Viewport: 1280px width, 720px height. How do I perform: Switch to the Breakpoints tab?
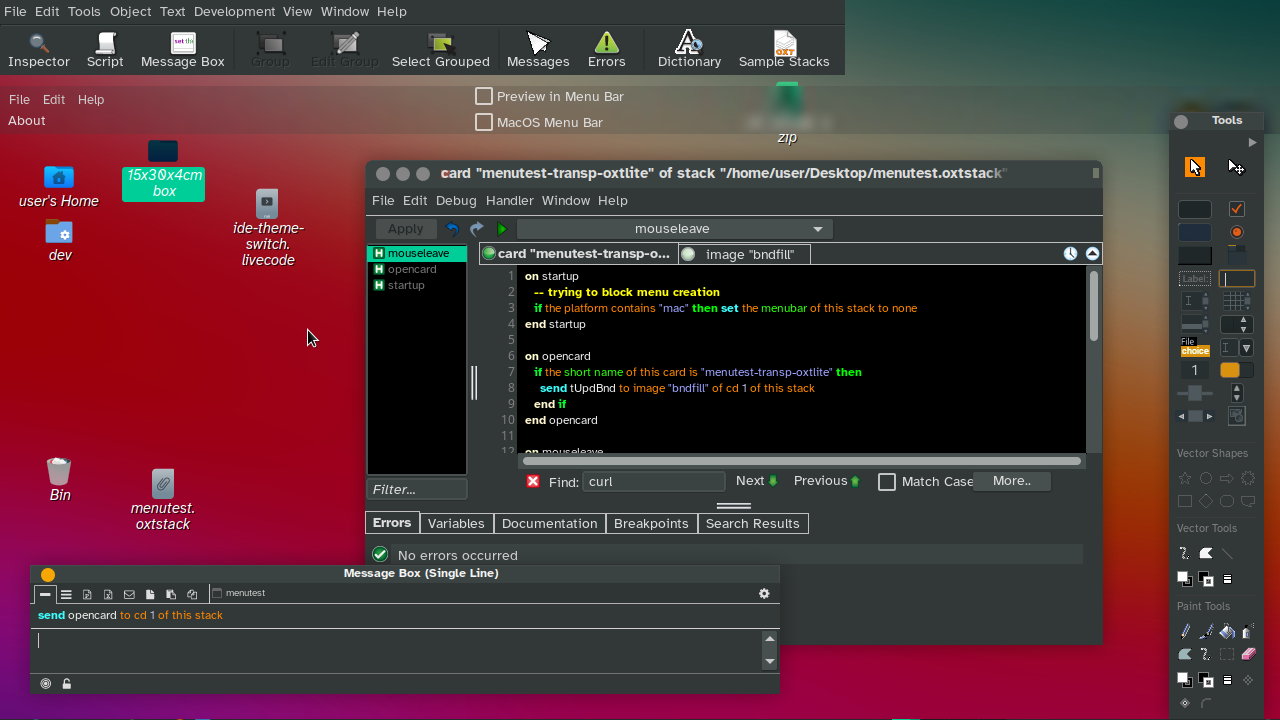tap(651, 523)
